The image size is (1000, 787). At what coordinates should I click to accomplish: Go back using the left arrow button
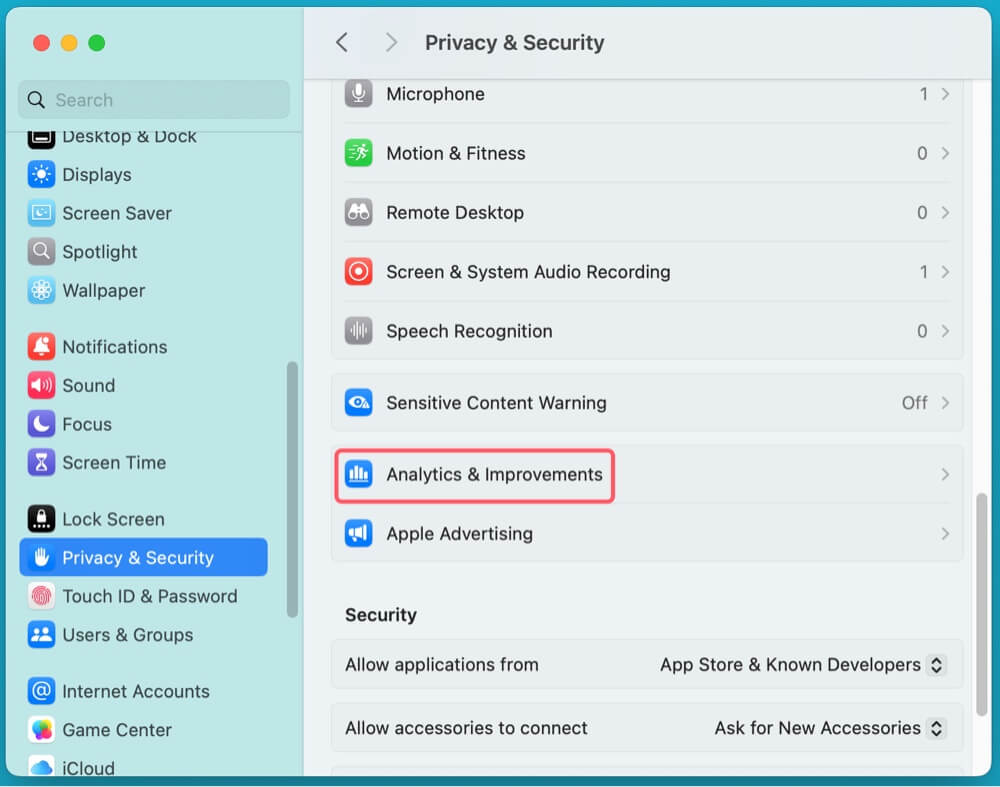[342, 42]
